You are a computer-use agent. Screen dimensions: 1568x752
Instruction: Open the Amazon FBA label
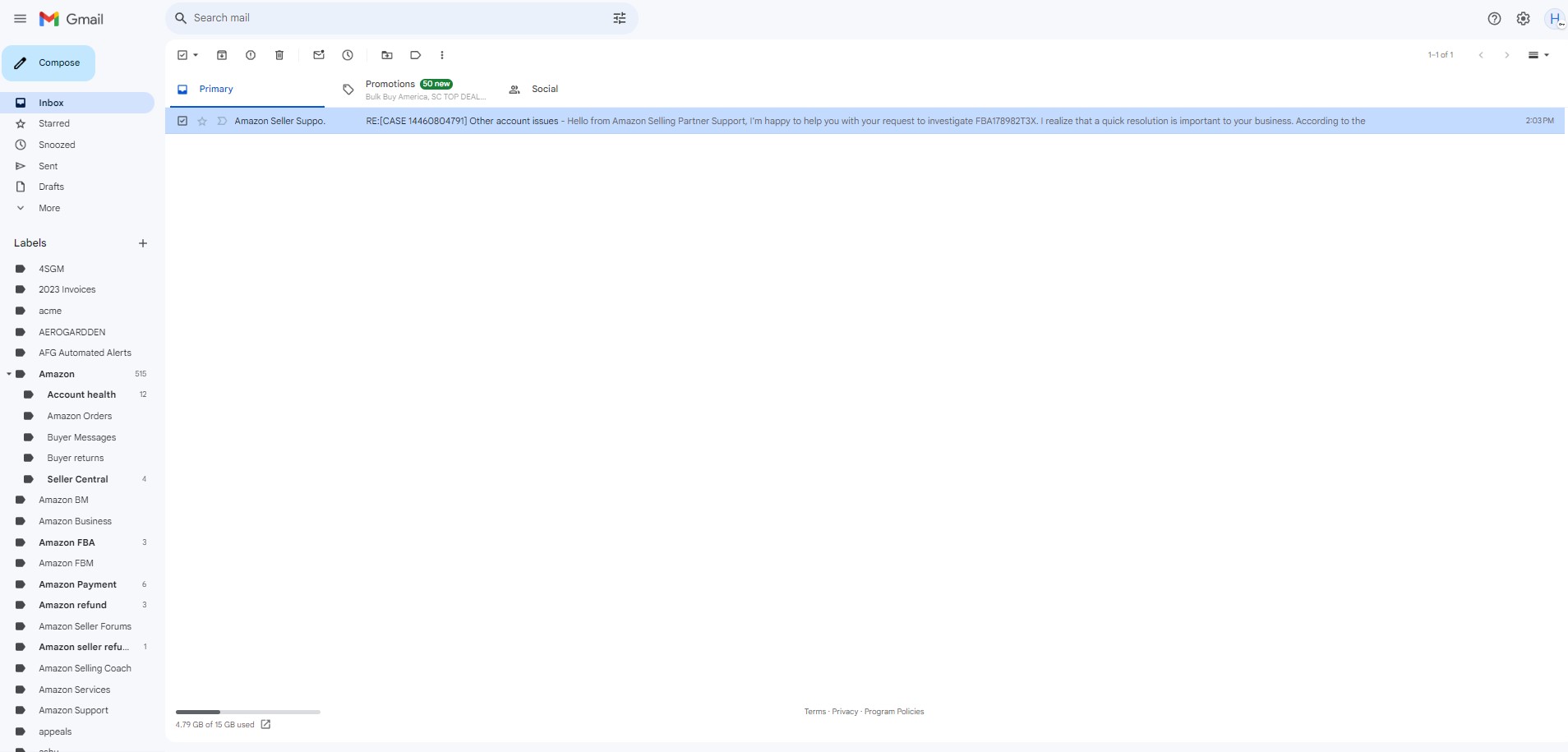click(x=67, y=542)
